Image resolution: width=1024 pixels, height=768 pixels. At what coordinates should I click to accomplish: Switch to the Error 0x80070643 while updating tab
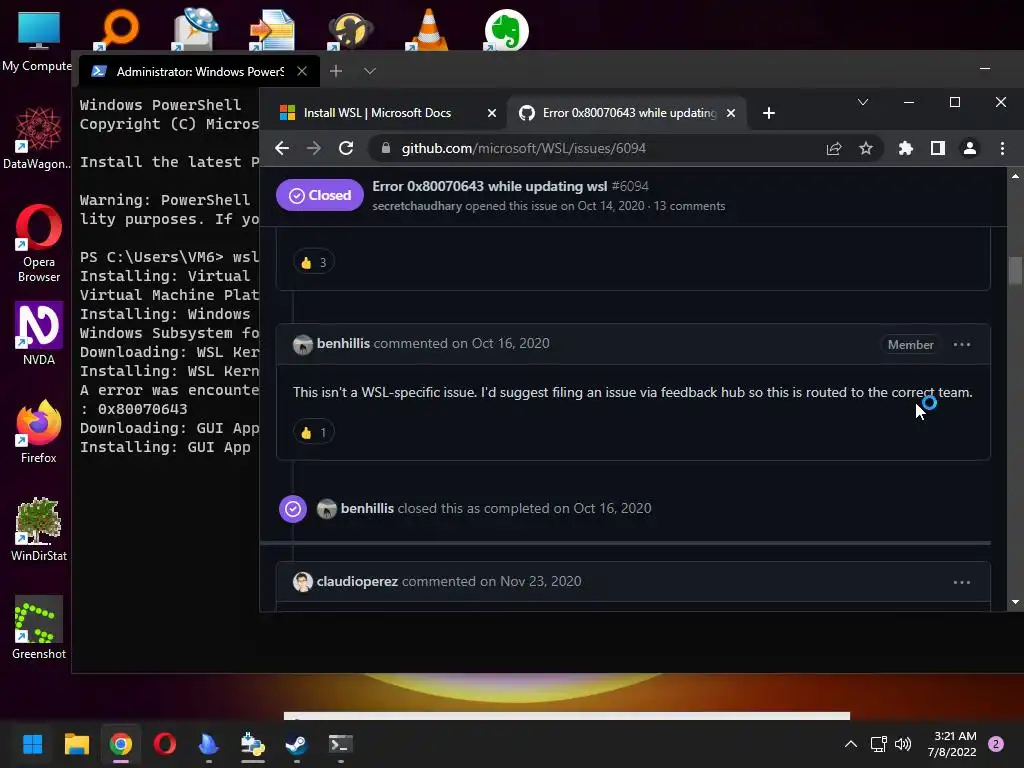click(x=625, y=113)
